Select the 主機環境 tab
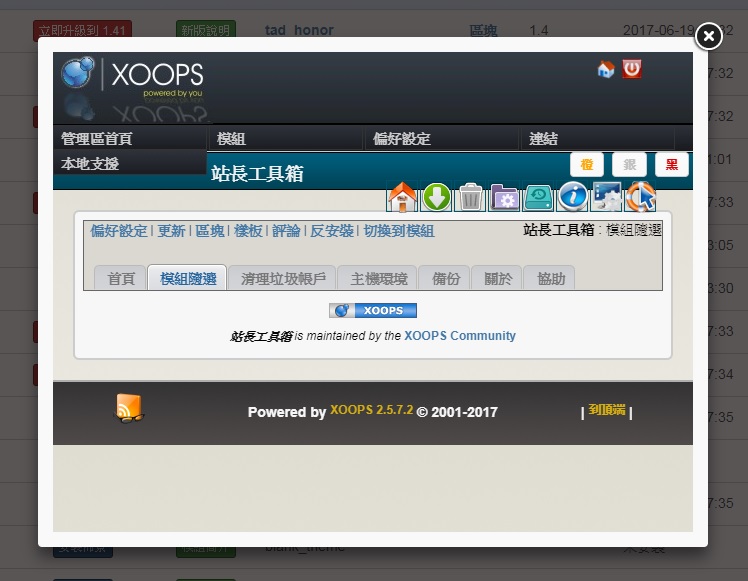 pyautogui.click(x=378, y=278)
